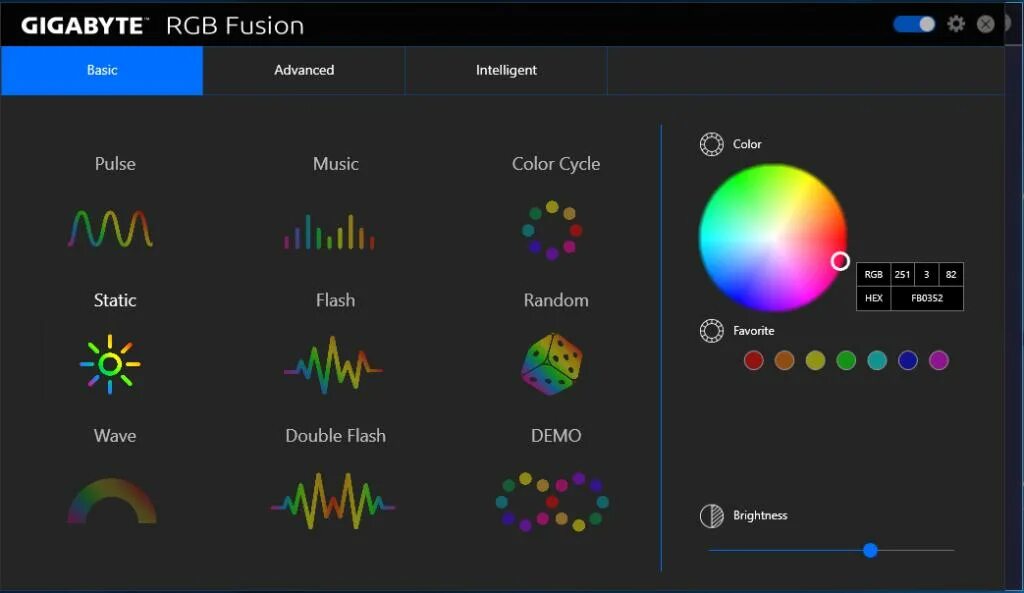Click the Brightness half-circle icon
Image resolution: width=1024 pixels, height=593 pixels.
coord(711,515)
